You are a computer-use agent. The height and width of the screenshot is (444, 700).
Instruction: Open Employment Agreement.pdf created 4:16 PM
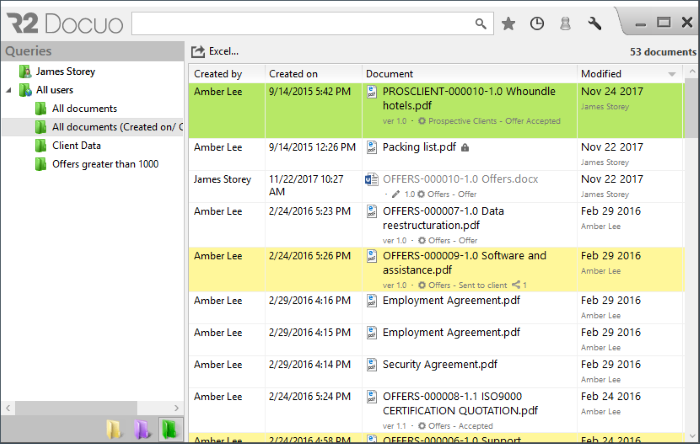(451, 301)
